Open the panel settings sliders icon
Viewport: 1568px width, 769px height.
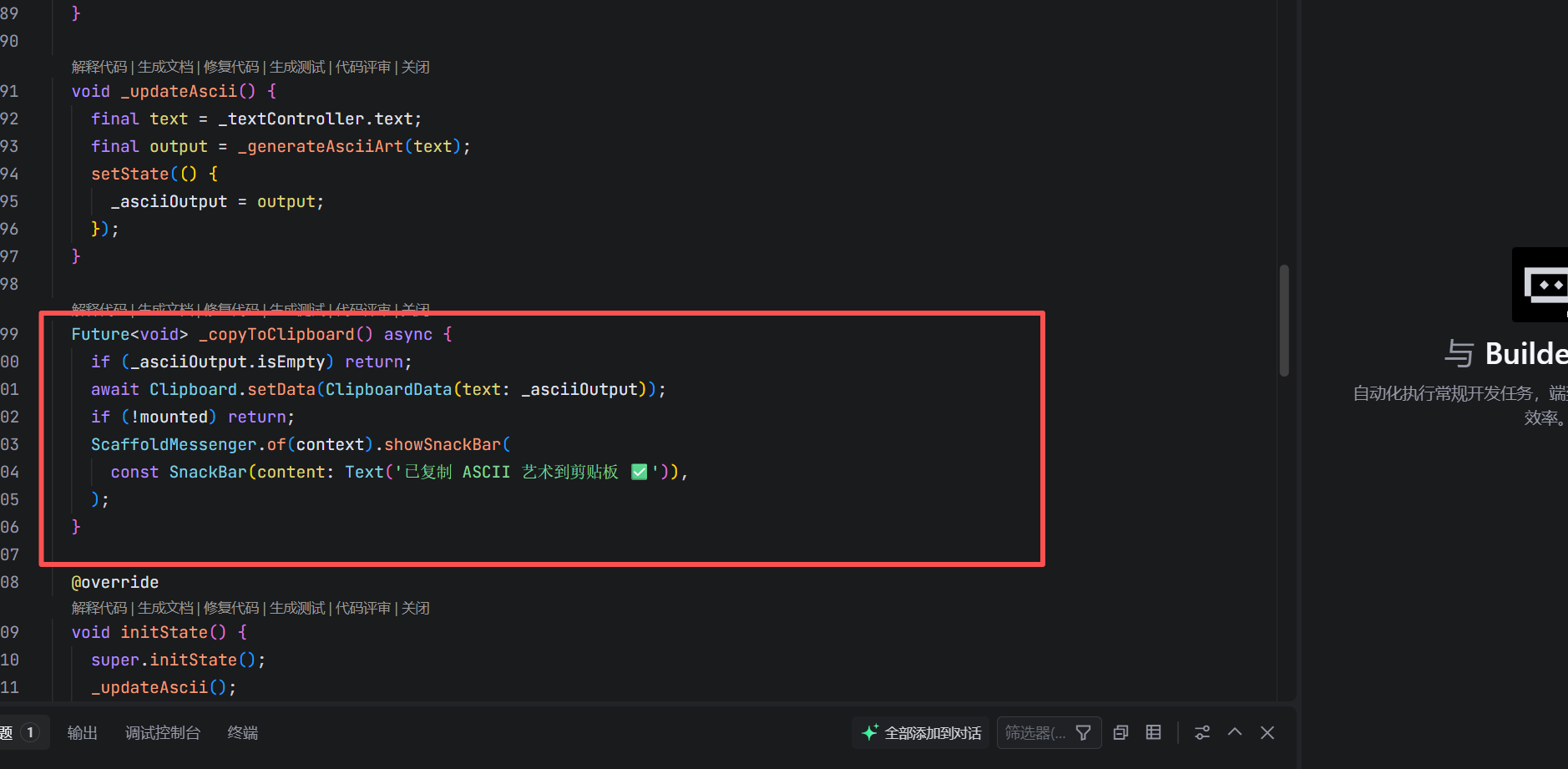[x=1202, y=732]
